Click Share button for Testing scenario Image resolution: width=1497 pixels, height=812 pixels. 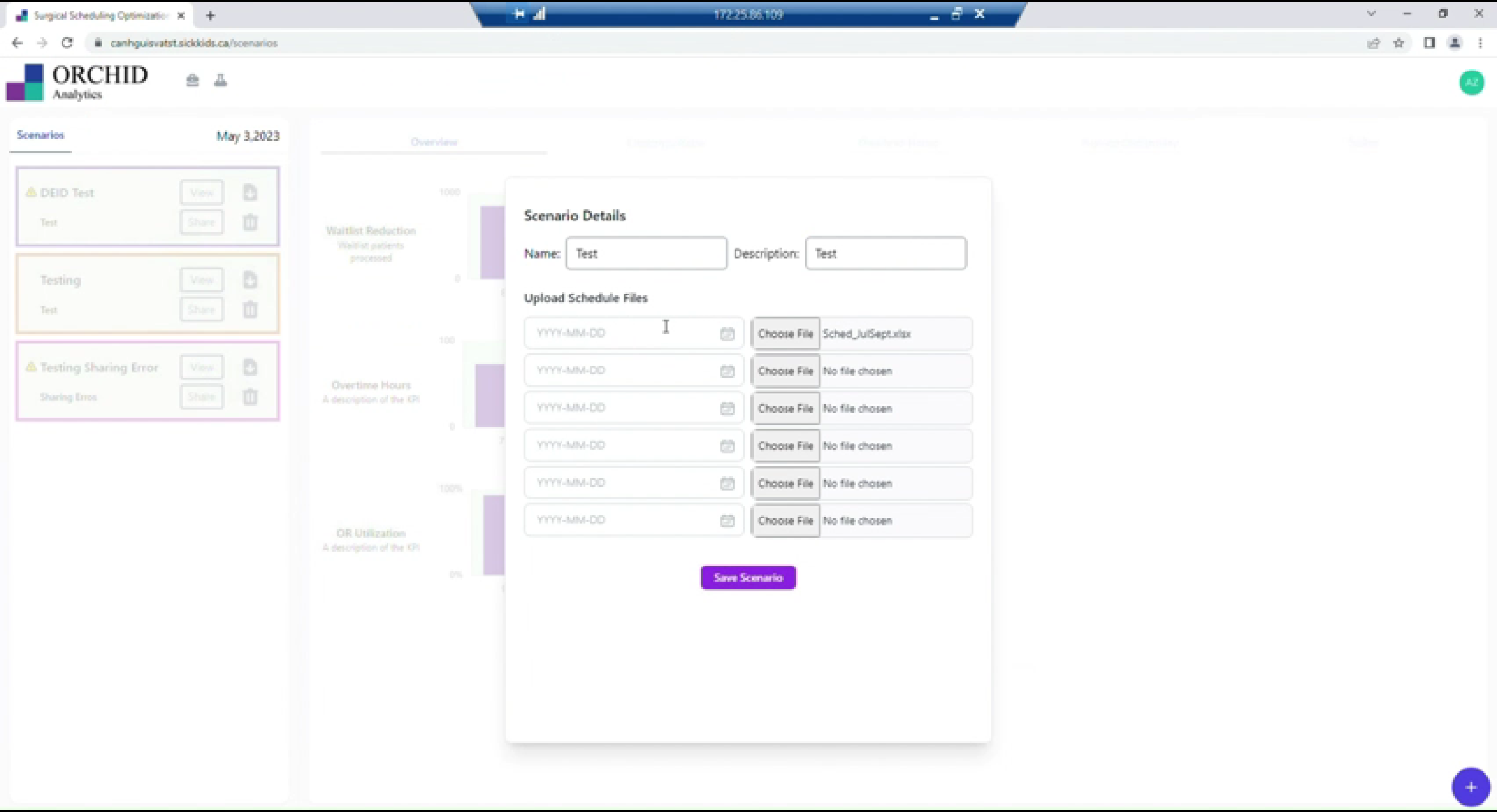[x=202, y=309]
